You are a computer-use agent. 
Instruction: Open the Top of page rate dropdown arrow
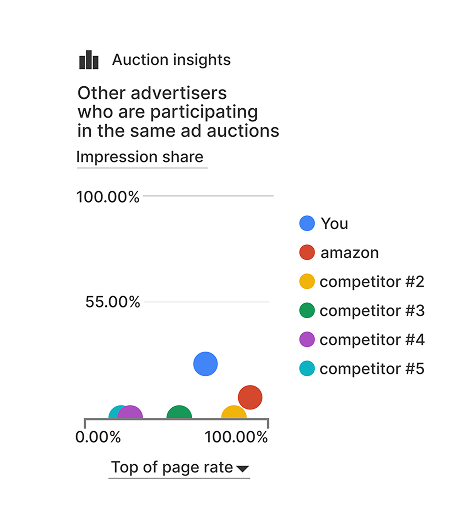point(242,468)
